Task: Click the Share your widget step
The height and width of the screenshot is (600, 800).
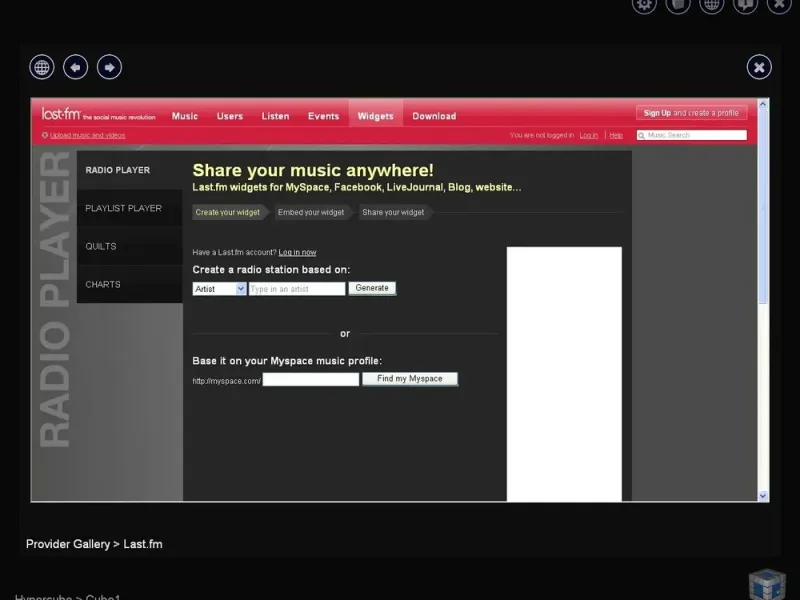Action: click(393, 212)
